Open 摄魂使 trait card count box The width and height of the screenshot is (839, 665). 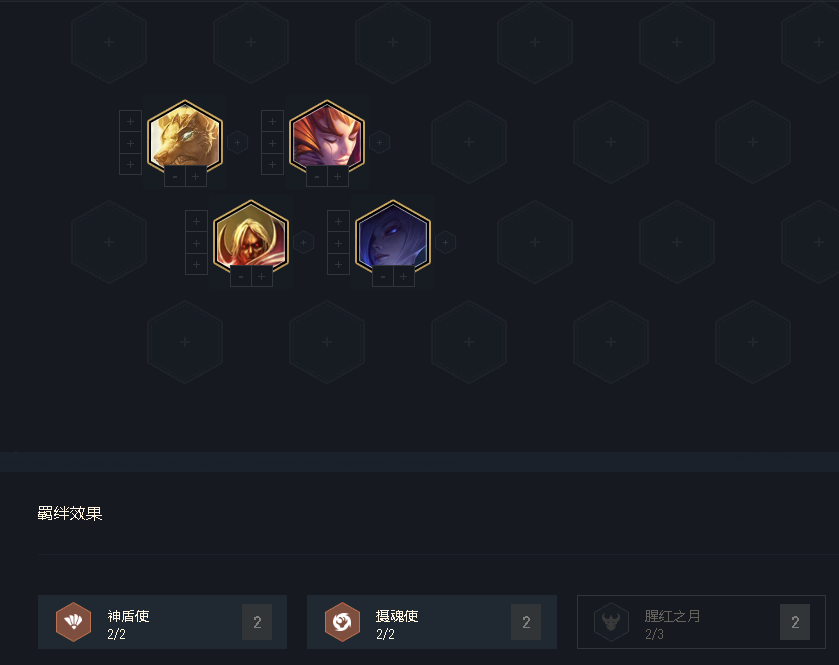(526, 622)
